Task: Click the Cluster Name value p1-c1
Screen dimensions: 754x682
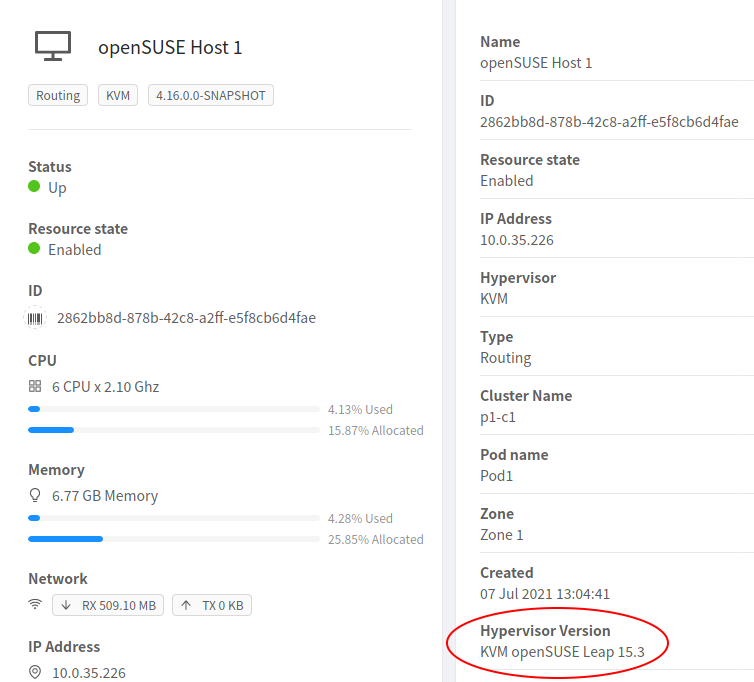Action: tap(498, 417)
